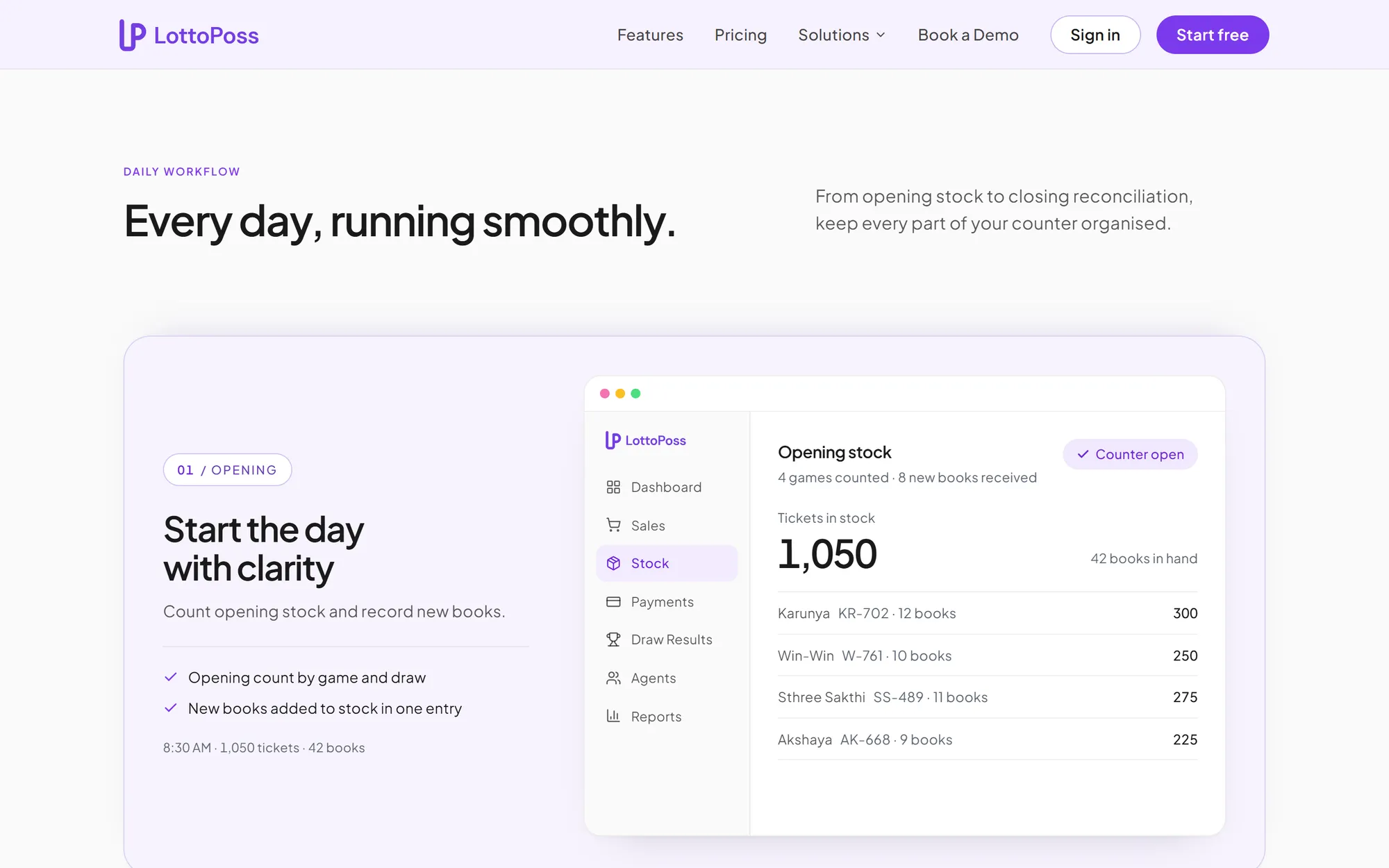Click the red window dot

point(605,394)
